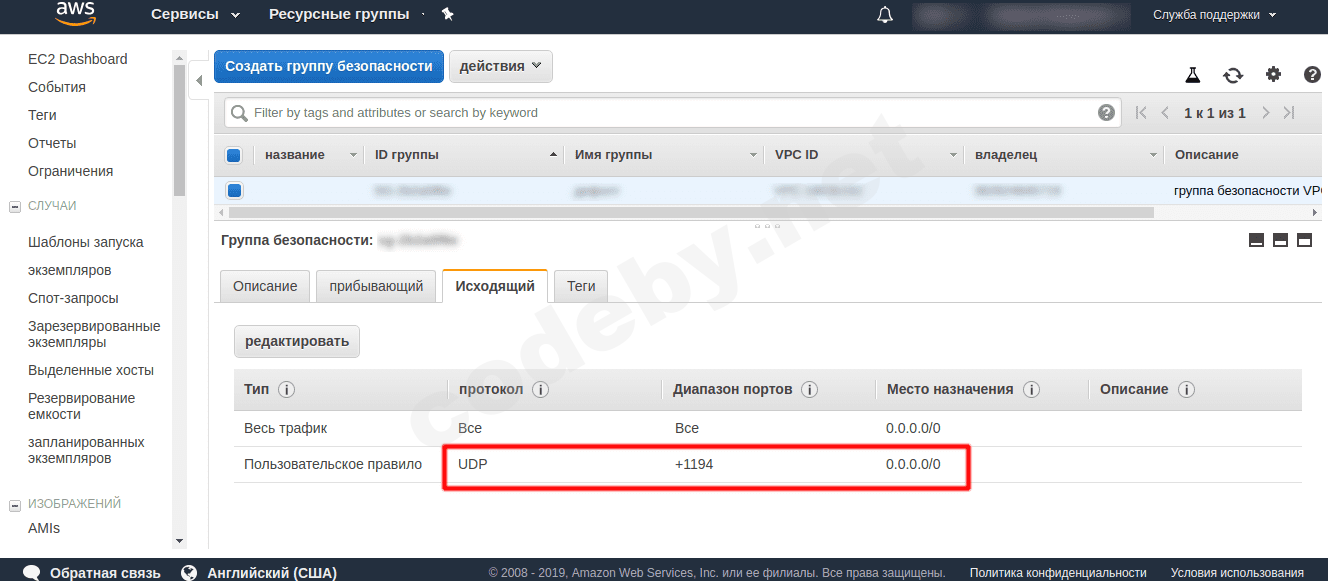Go to previous page of results
The width and height of the screenshot is (1328, 581).
coord(1165,113)
